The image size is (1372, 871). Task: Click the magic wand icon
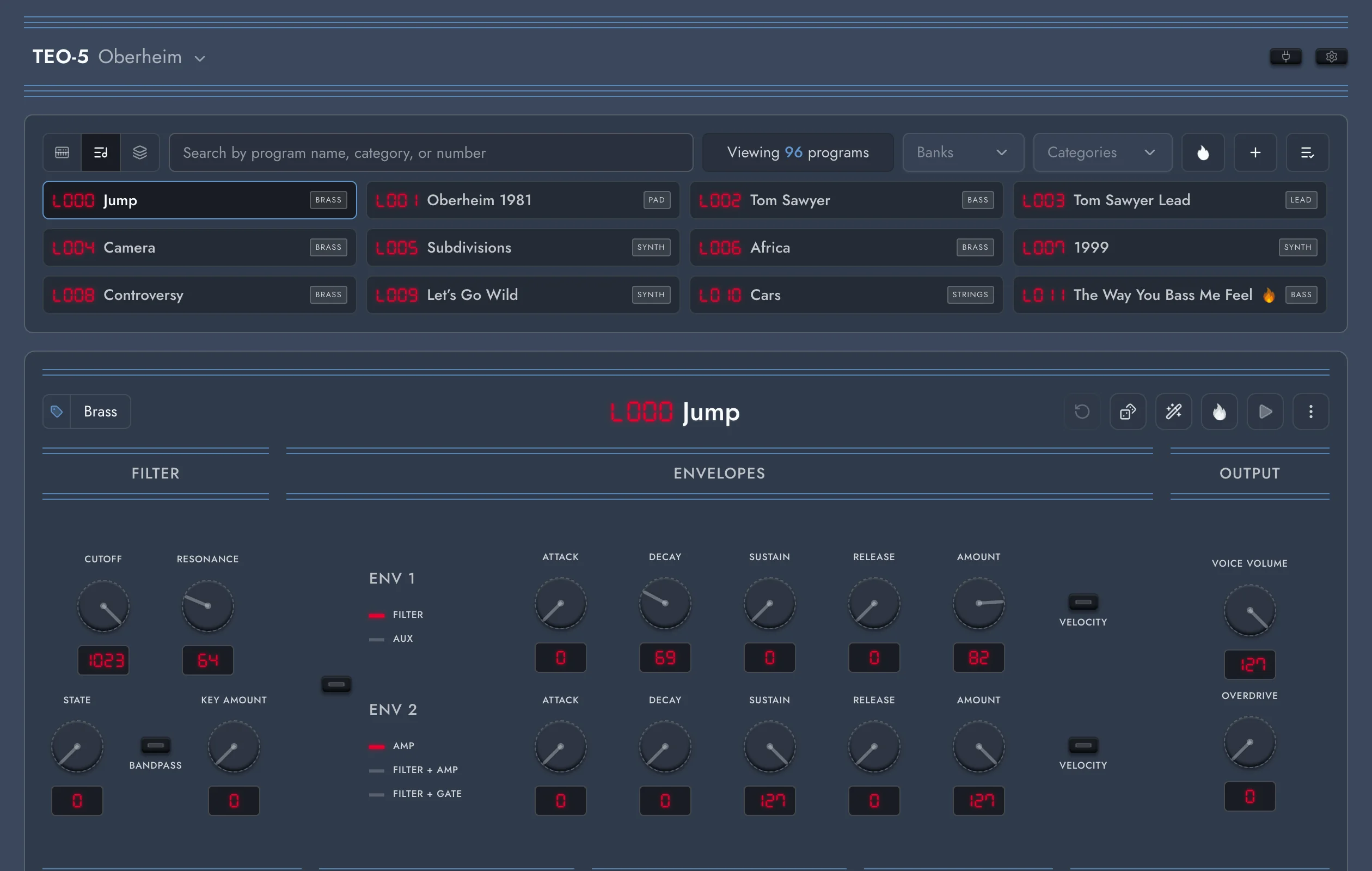pyautogui.click(x=1173, y=412)
